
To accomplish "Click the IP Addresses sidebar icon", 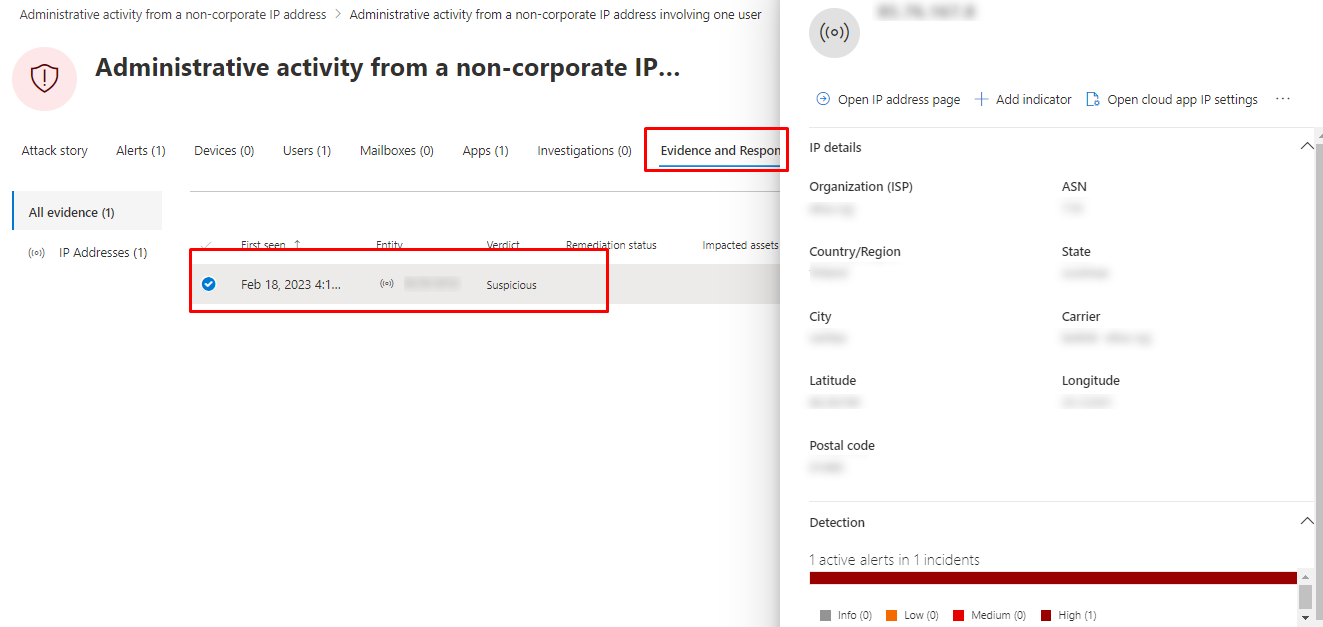I will click(37, 253).
